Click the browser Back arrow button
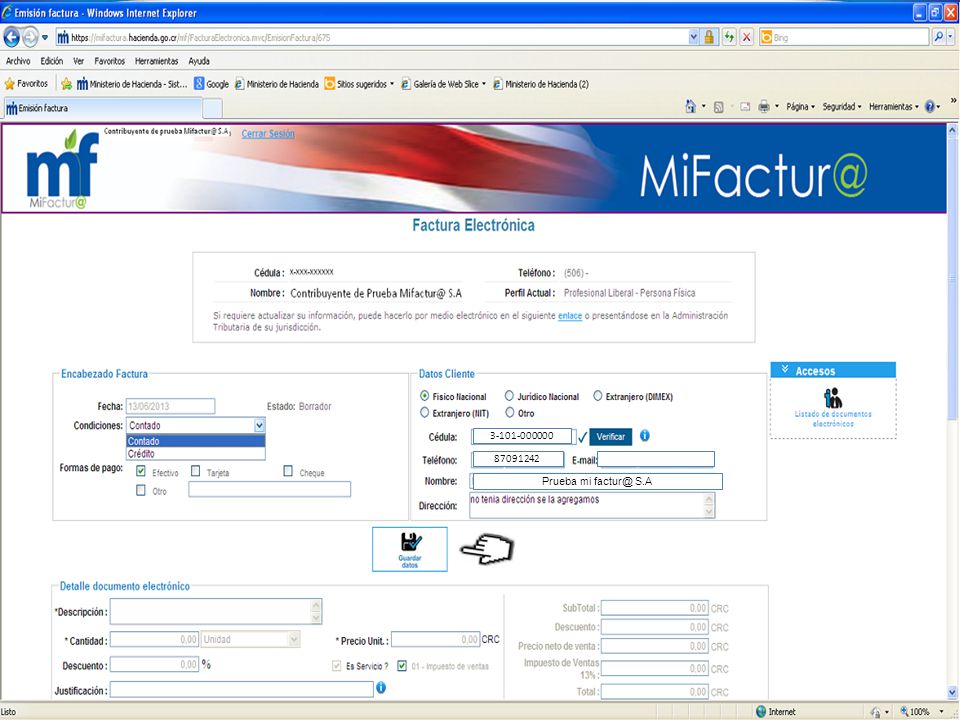Image resolution: width=960 pixels, height=720 pixels. 12,37
